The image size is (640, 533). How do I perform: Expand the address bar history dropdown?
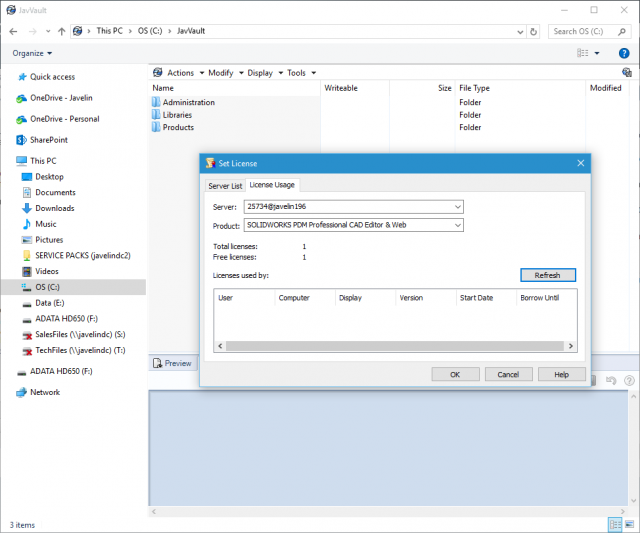tap(520, 31)
